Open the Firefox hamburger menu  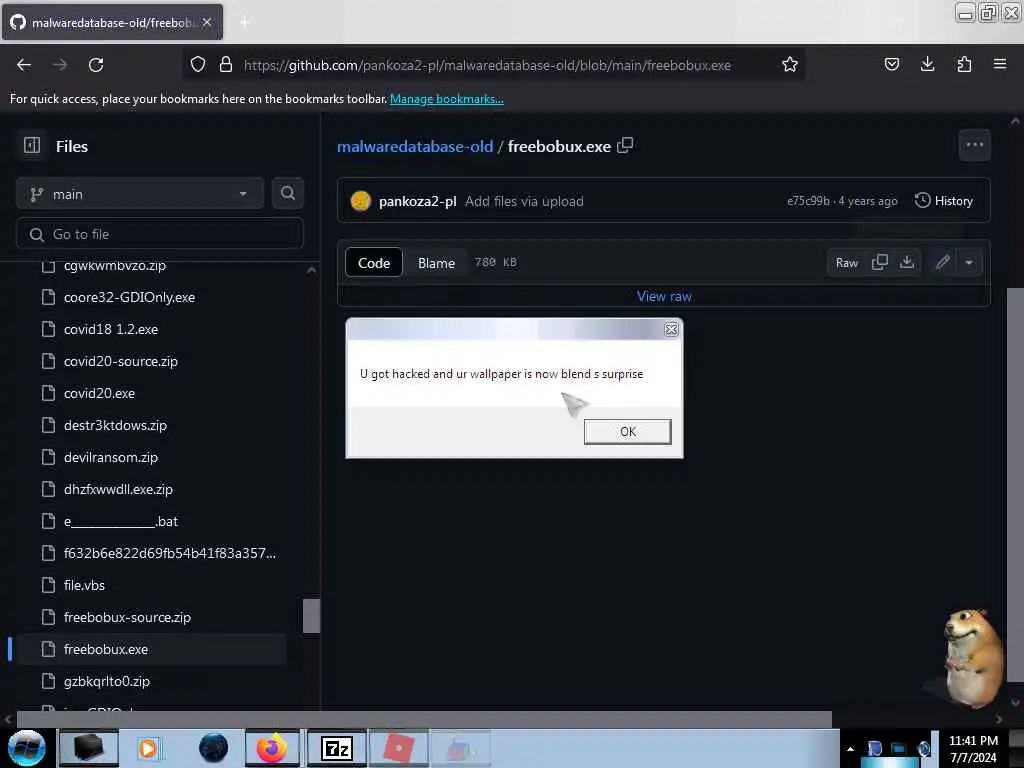point(999,64)
